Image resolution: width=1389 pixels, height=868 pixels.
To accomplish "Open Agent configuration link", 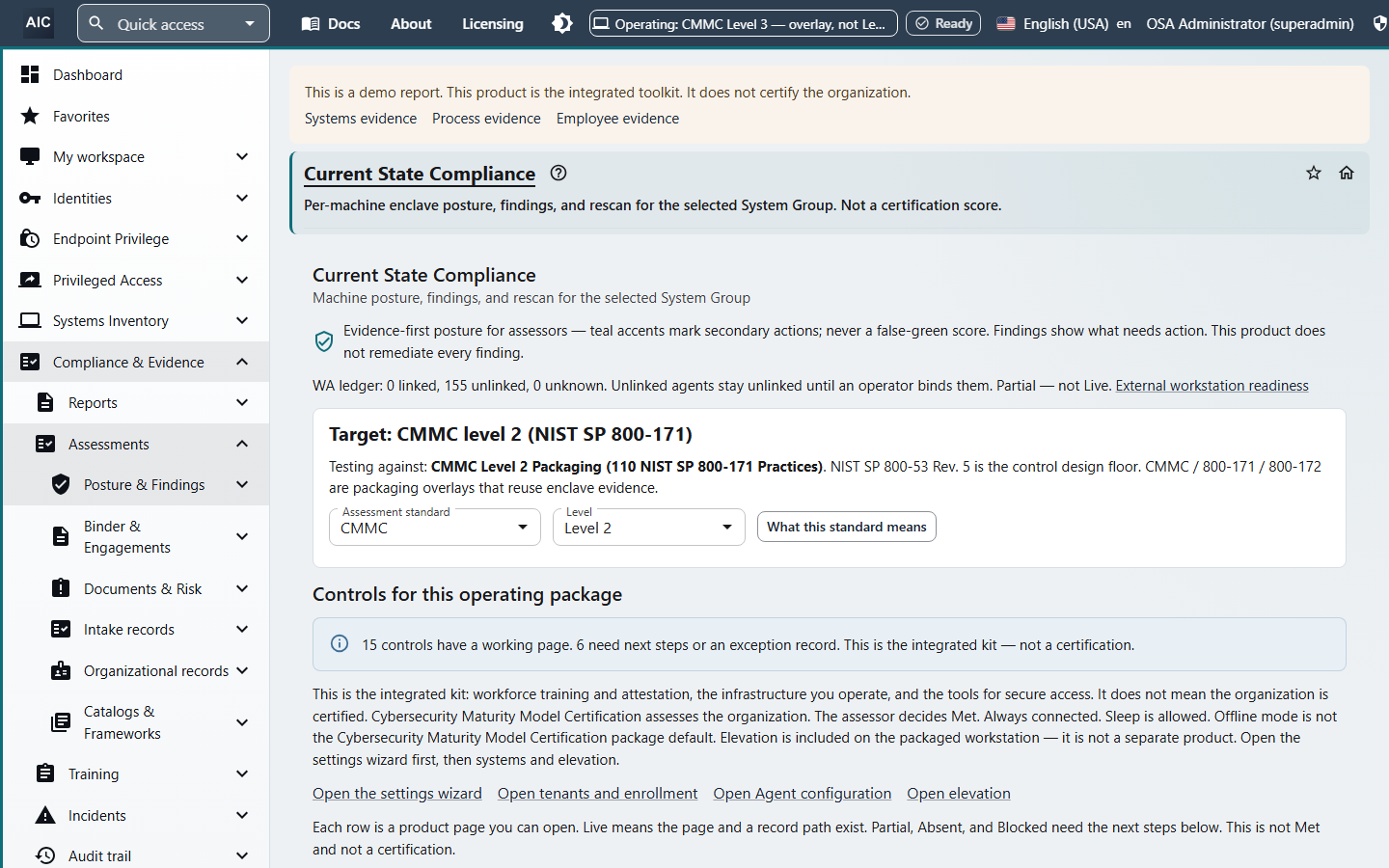I will click(803, 794).
